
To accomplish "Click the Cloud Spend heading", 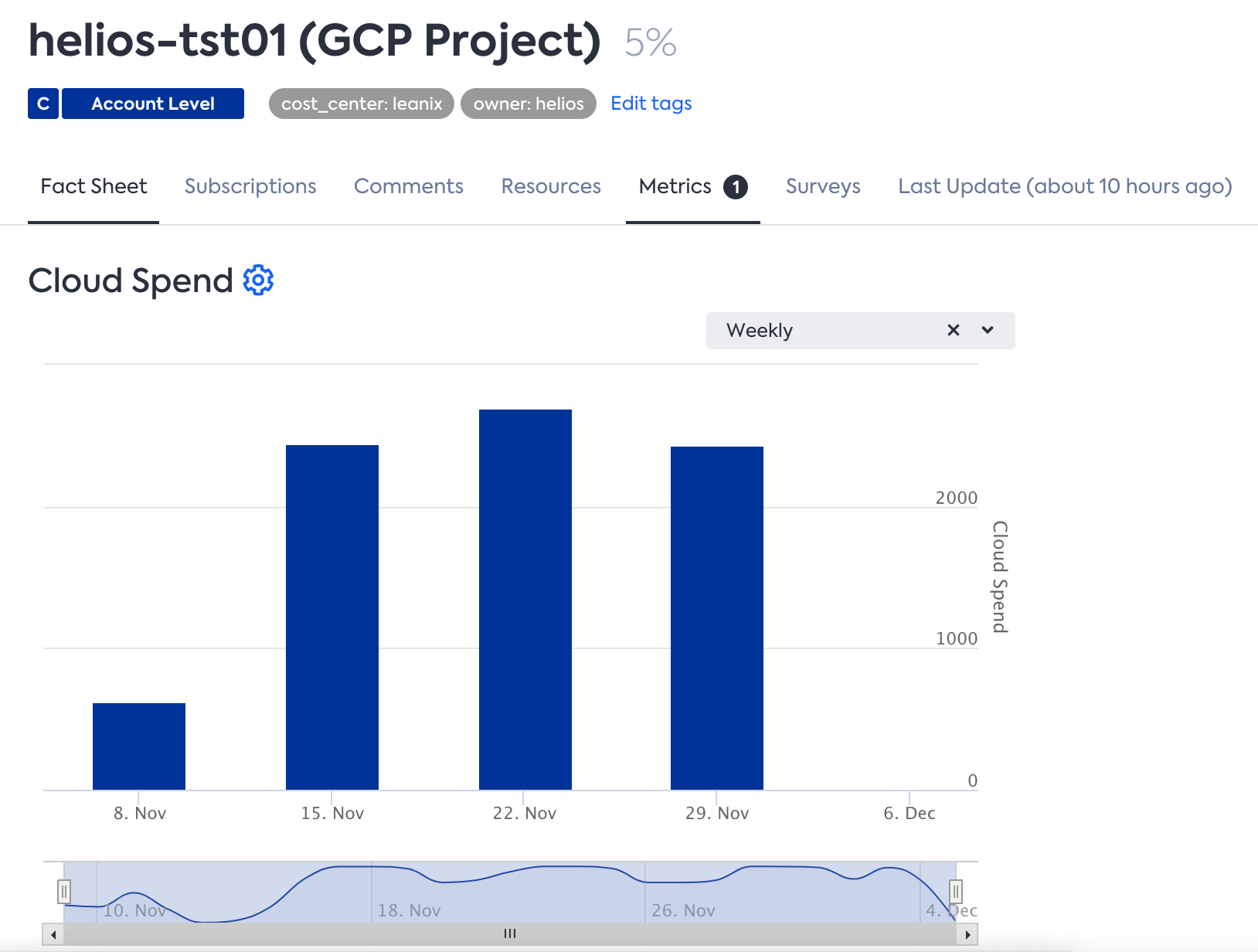I will coord(131,280).
